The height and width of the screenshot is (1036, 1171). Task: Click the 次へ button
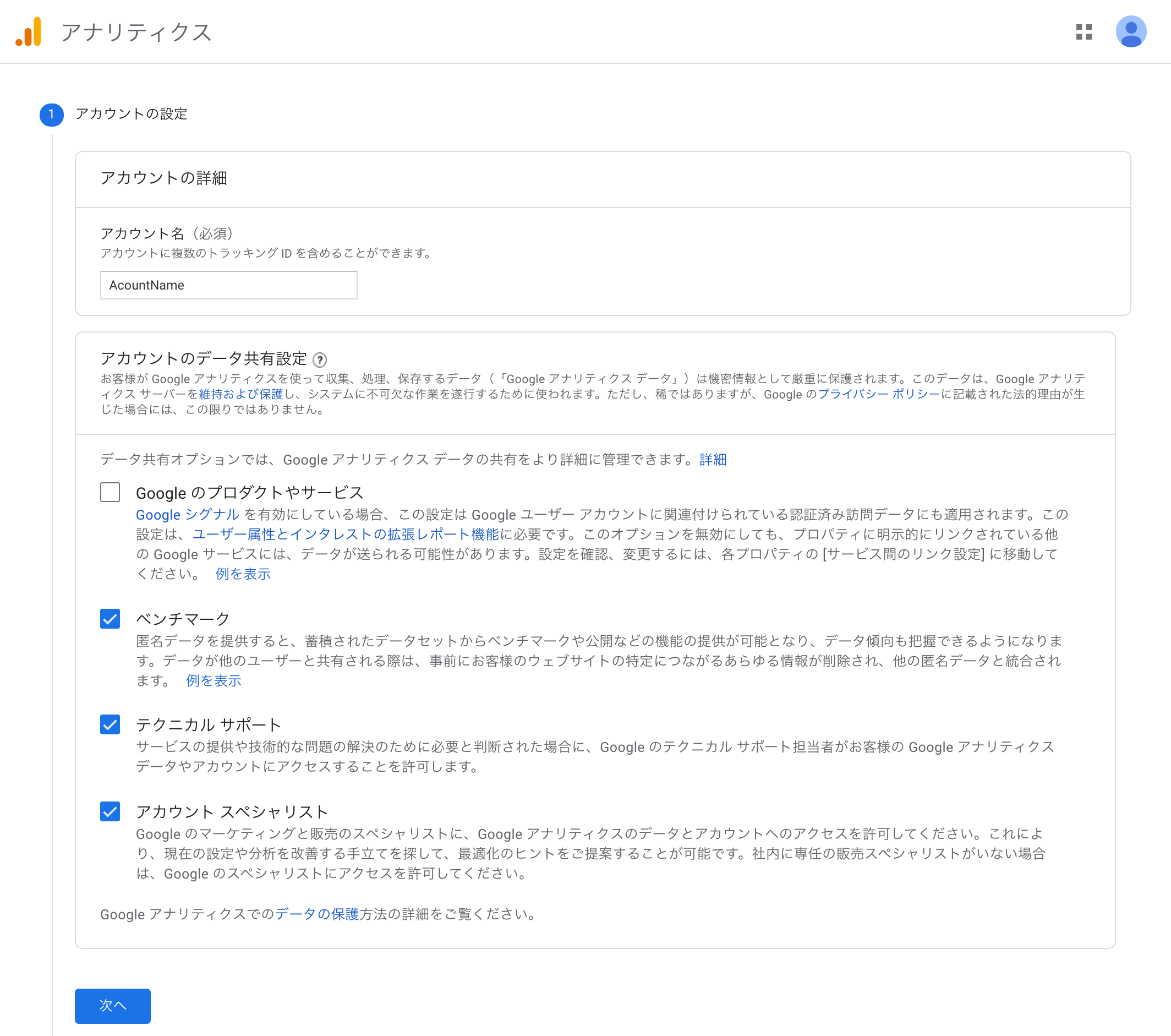pos(112,1006)
